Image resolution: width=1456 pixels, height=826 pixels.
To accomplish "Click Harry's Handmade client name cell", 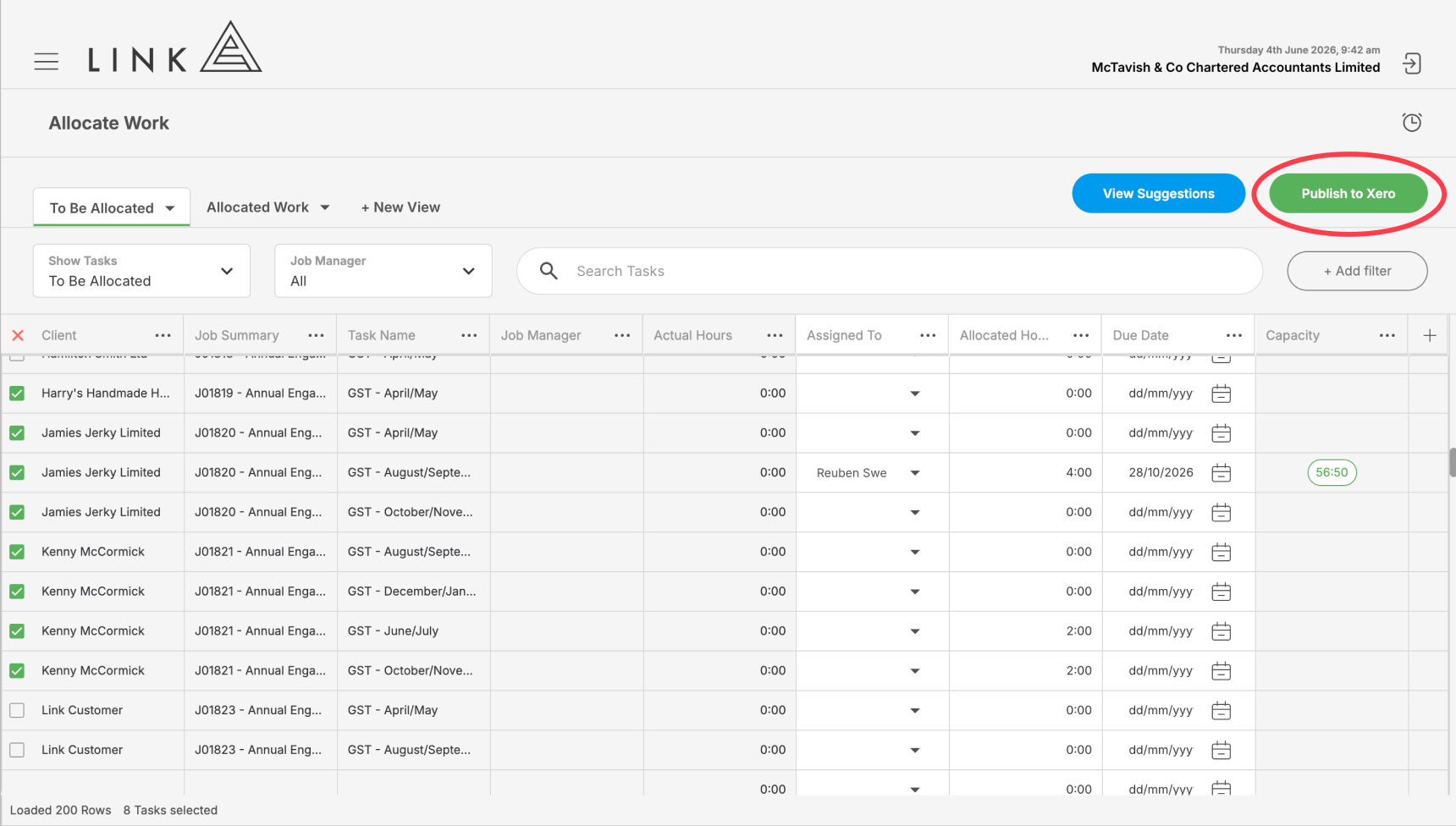I will (106, 393).
